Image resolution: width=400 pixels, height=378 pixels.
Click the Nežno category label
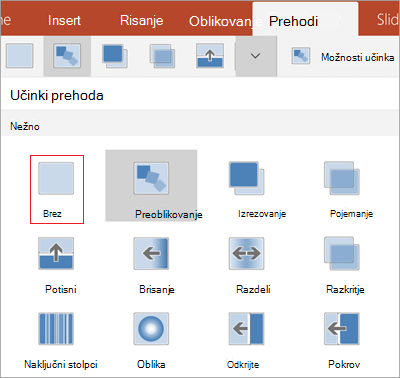click(25, 126)
